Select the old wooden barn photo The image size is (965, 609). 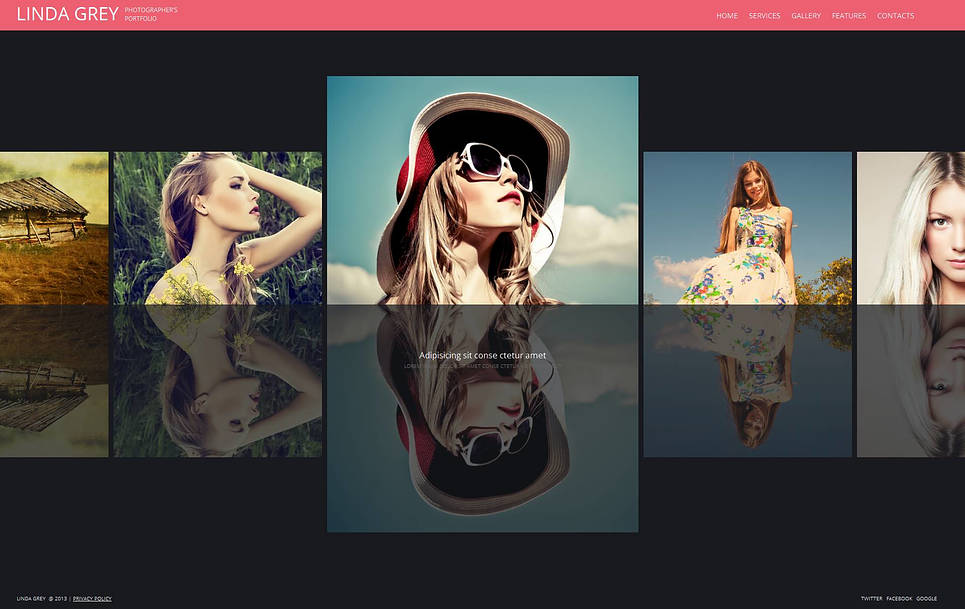pos(54,227)
